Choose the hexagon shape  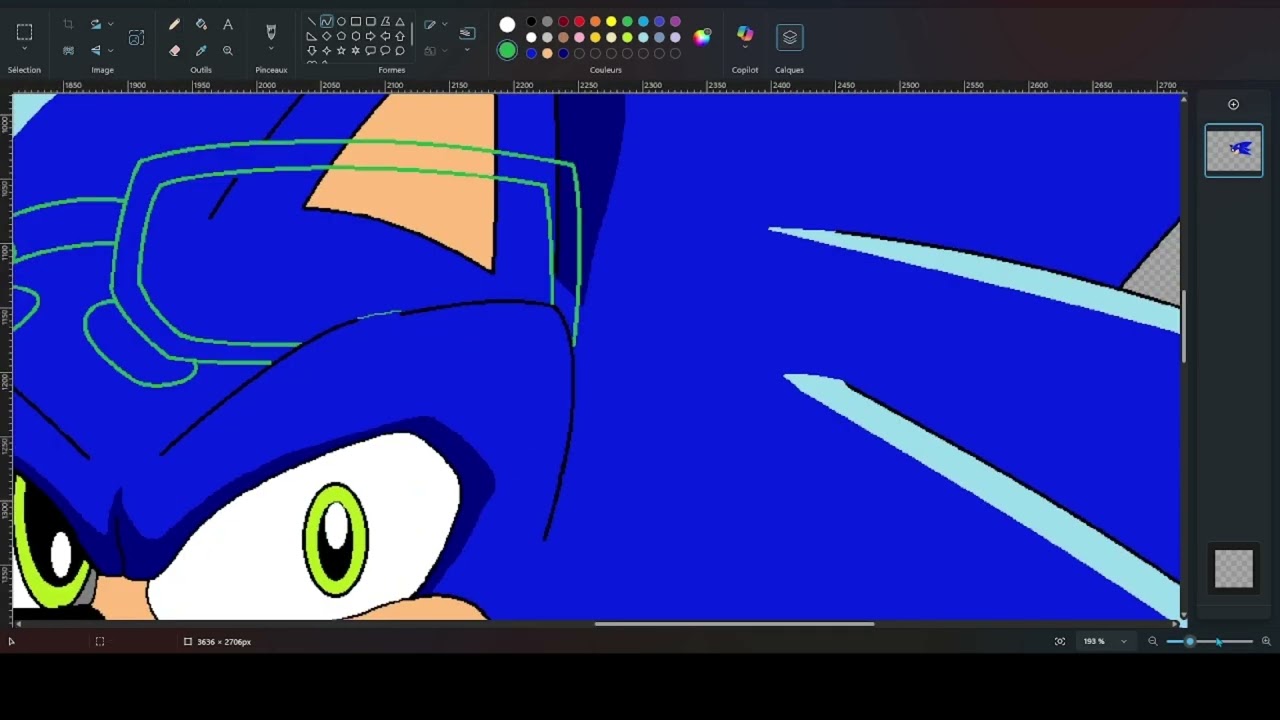tap(356, 36)
